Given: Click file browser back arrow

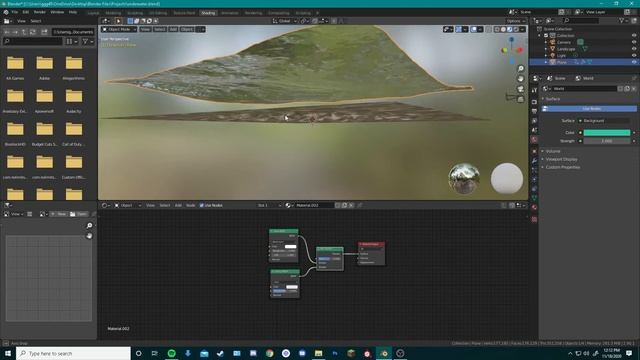Looking at the screenshot, I should coord(7,32).
